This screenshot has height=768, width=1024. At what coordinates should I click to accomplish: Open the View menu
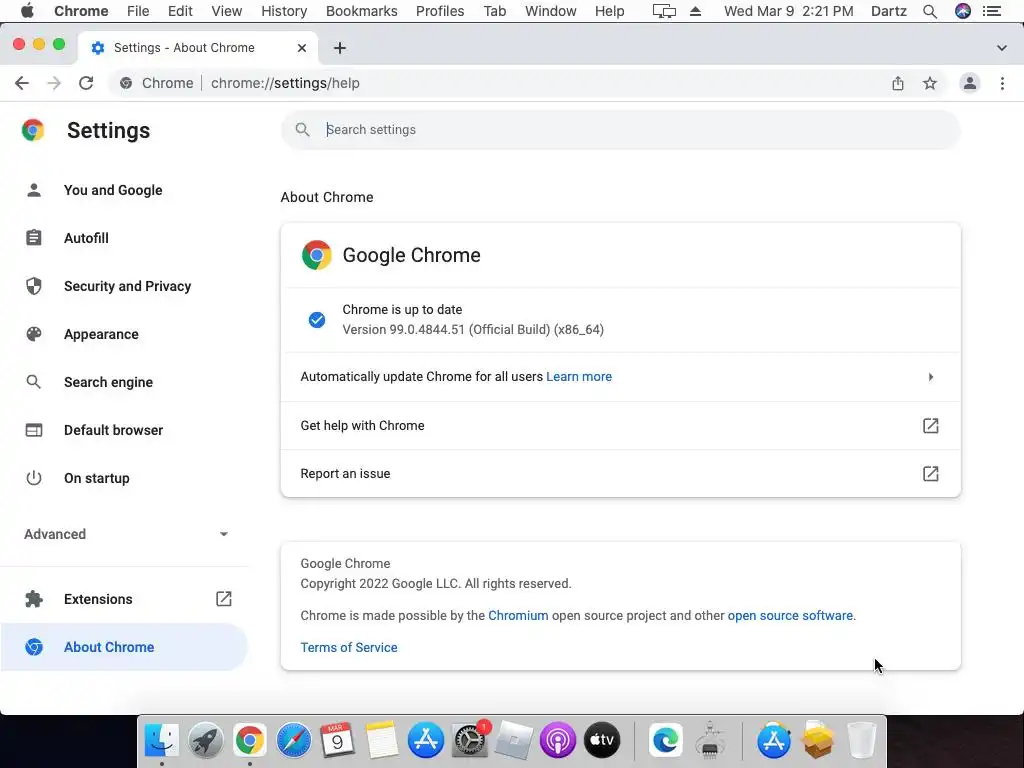point(227,11)
